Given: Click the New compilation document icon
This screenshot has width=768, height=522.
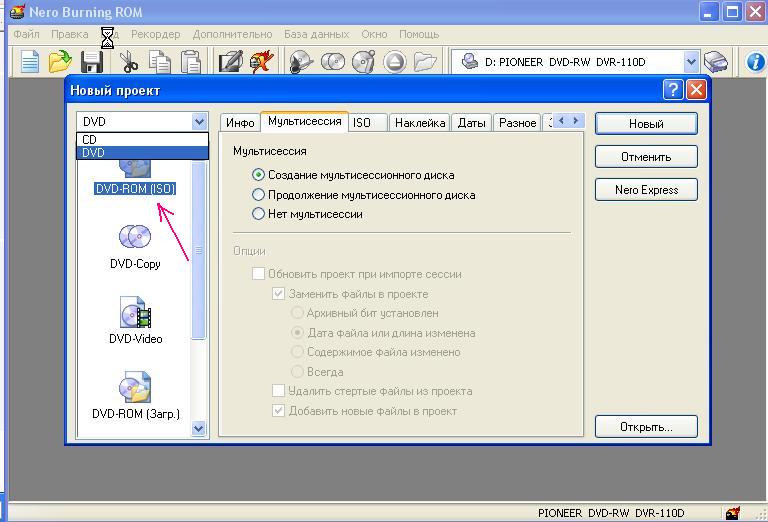Looking at the screenshot, I should pyautogui.click(x=30, y=62).
